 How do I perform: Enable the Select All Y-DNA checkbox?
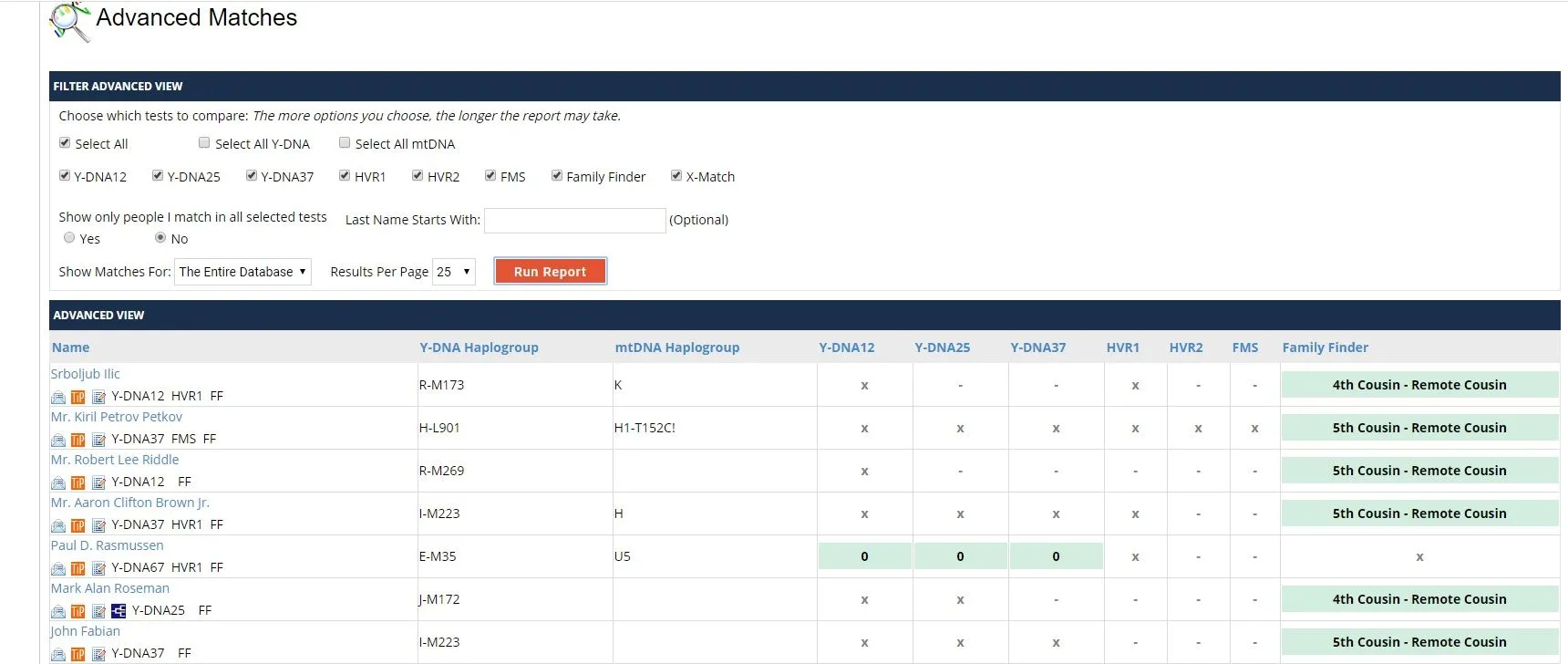click(204, 143)
